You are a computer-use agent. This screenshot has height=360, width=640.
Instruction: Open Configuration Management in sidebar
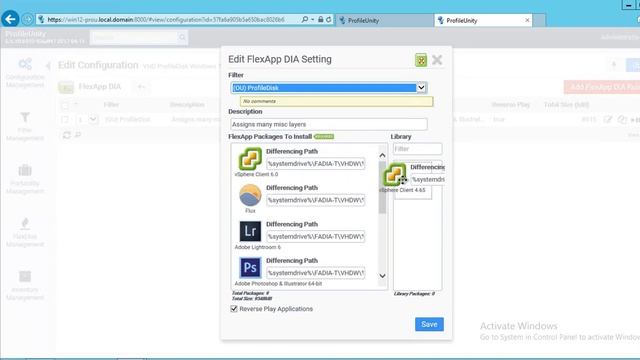click(25, 73)
